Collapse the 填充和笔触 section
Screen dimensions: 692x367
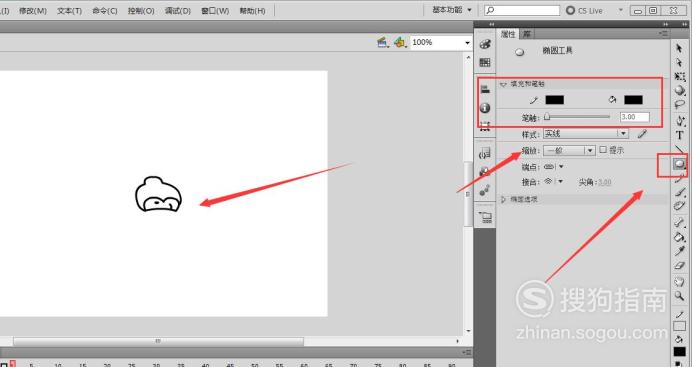click(x=504, y=84)
